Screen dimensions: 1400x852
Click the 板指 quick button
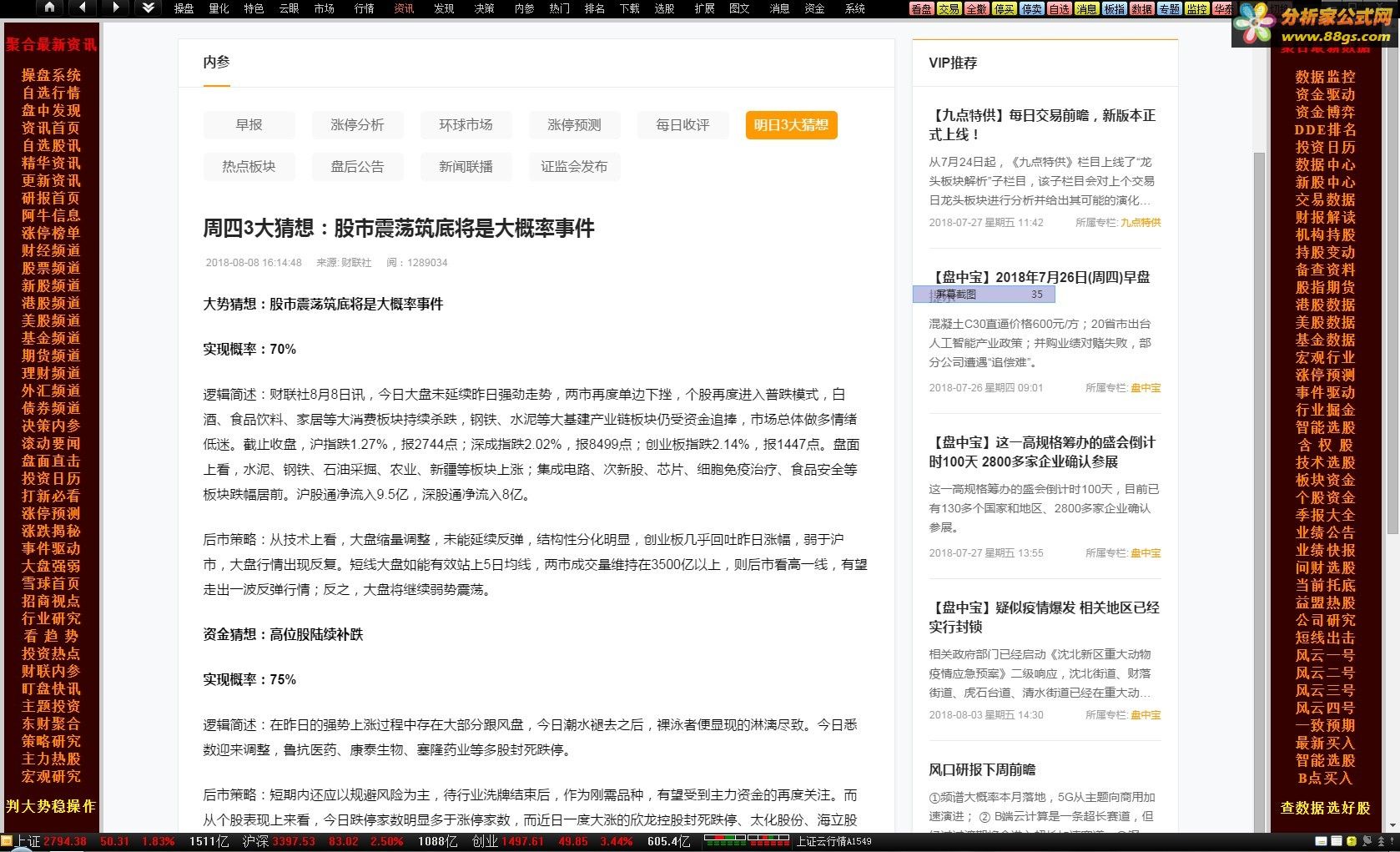1114,8
